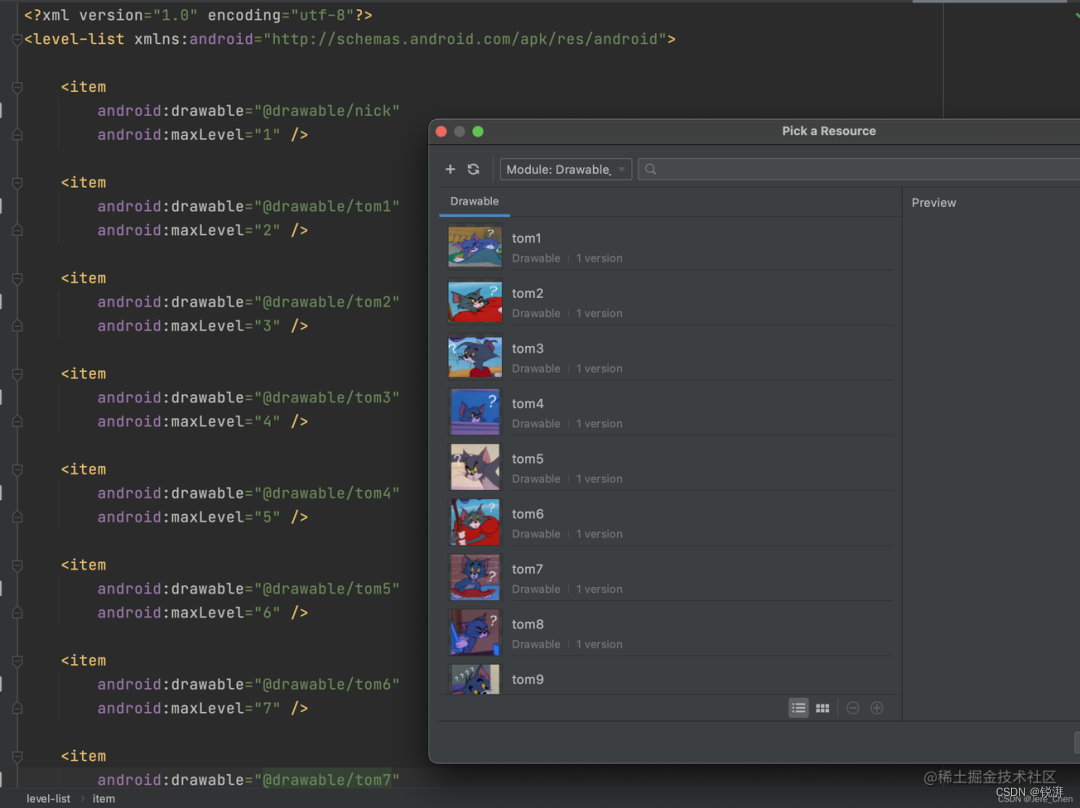Pick the tom3 drawable thumbnail
Viewport: 1080px width, 808px height.
click(475, 357)
